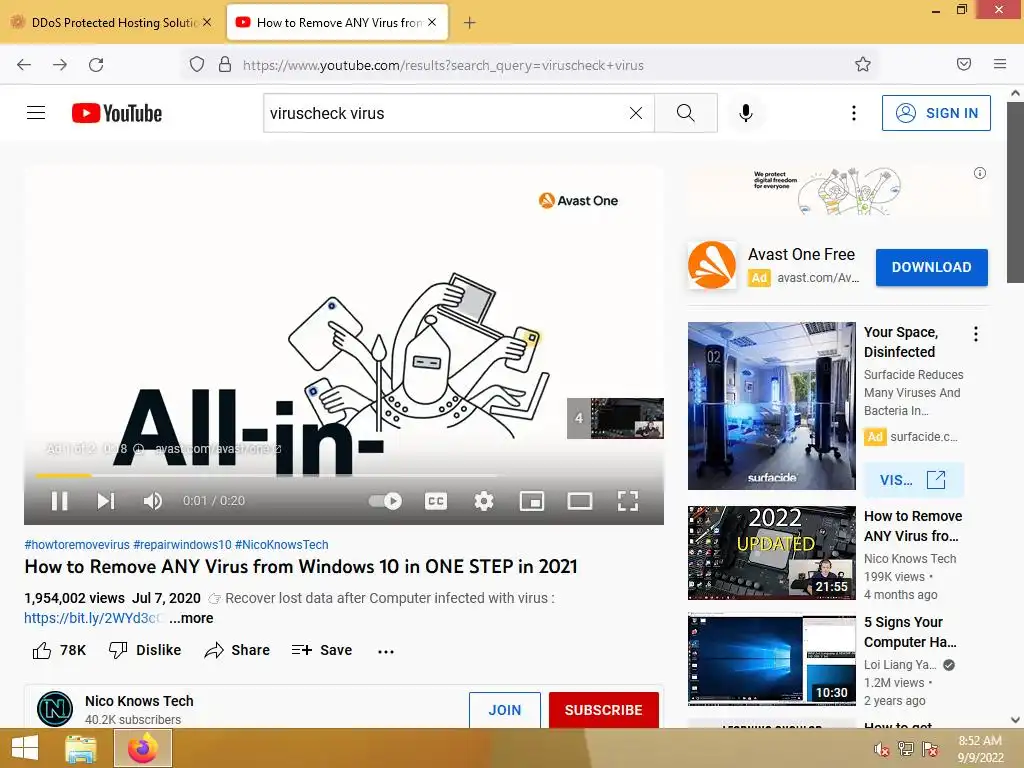The width and height of the screenshot is (1024, 768).
Task: Save video to a playlist
Action: (322, 650)
